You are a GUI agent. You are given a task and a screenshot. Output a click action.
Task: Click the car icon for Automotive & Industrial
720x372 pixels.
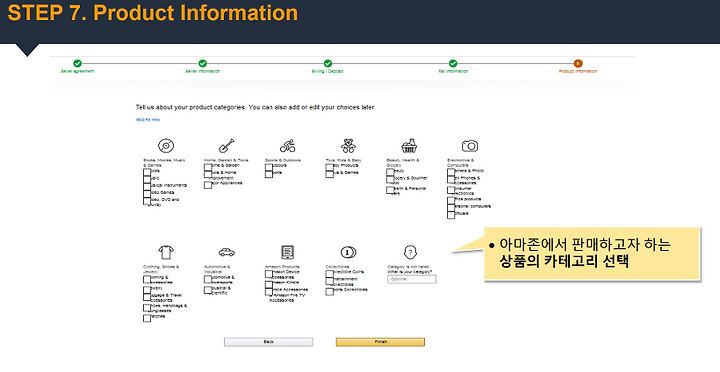coord(226,252)
